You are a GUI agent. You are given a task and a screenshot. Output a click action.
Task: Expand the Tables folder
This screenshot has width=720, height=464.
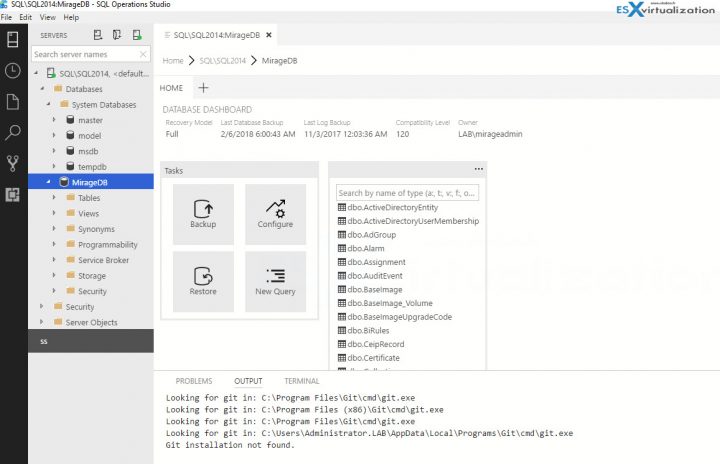pyautogui.click(x=54, y=198)
